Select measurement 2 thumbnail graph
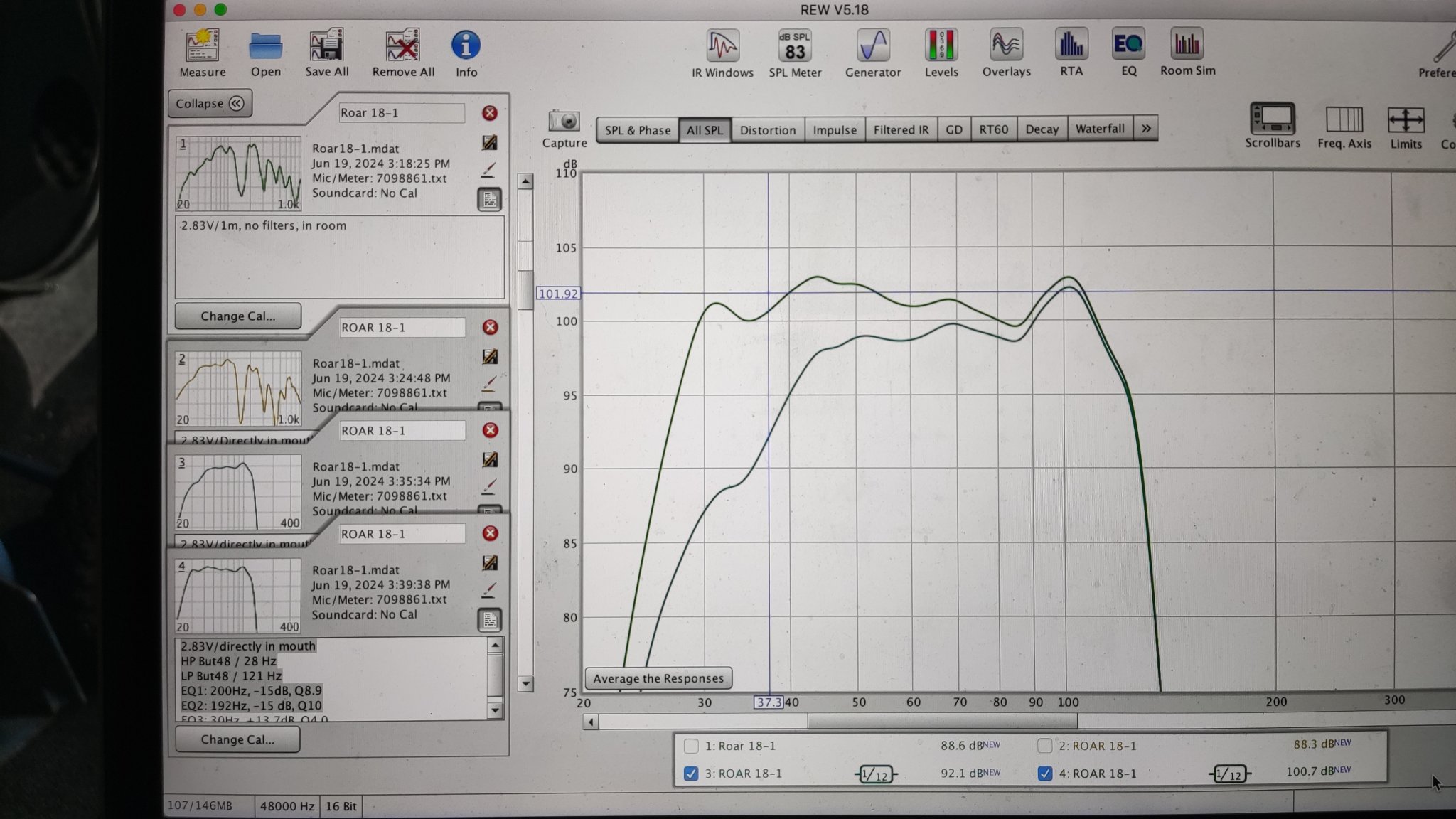 click(x=238, y=389)
